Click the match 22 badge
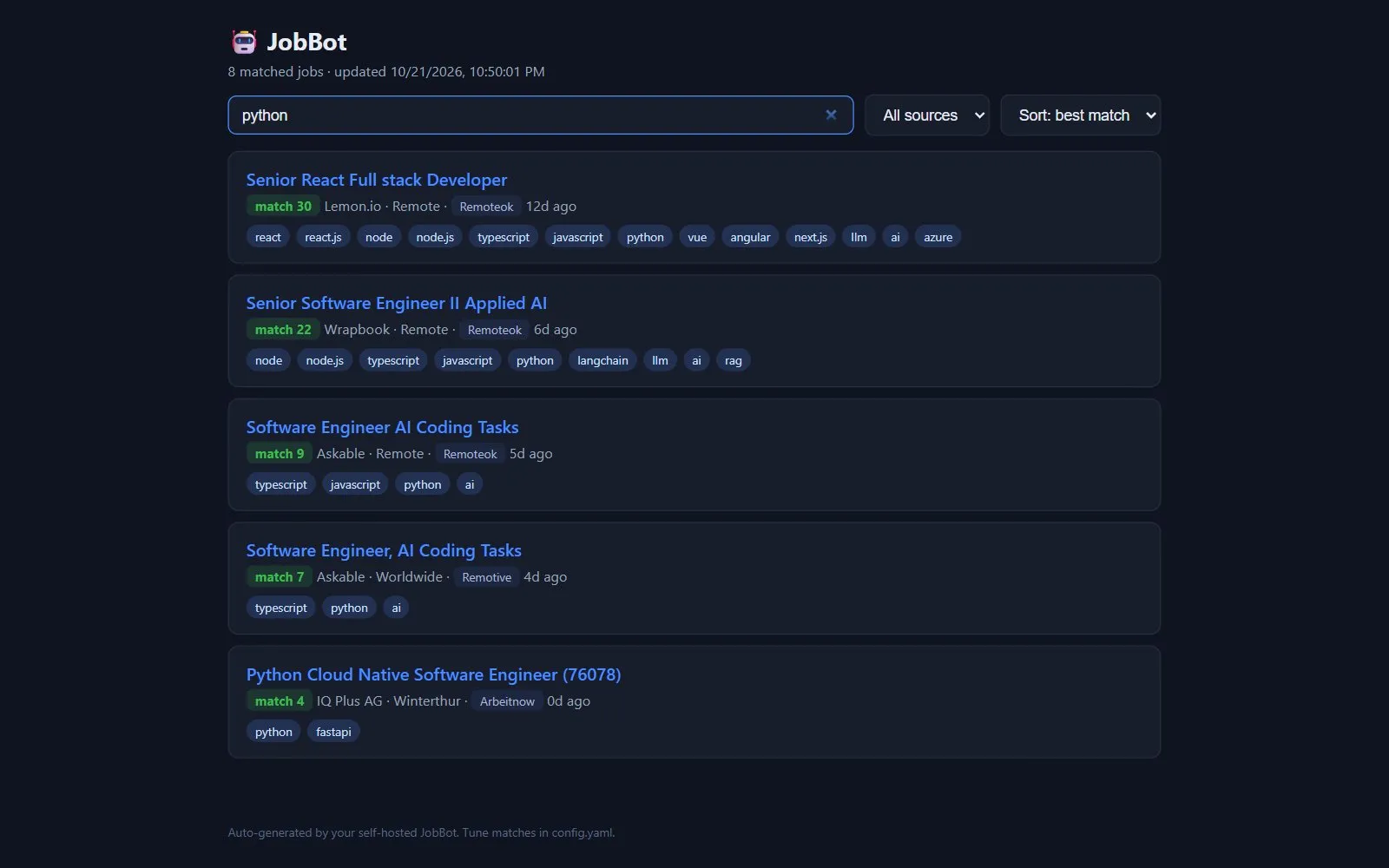The image size is (1389, 868). click(283, 330)
